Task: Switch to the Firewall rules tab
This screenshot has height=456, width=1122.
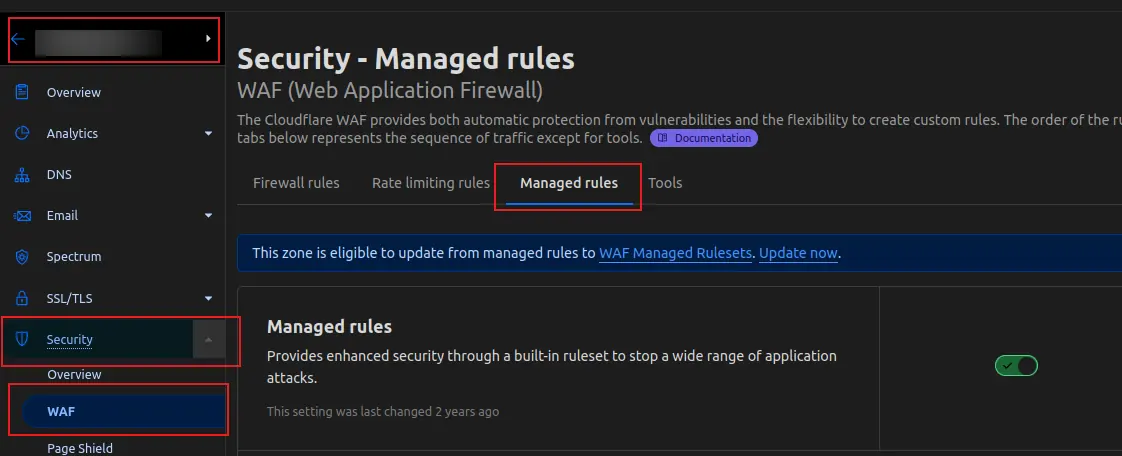Action: pos(296,183)
